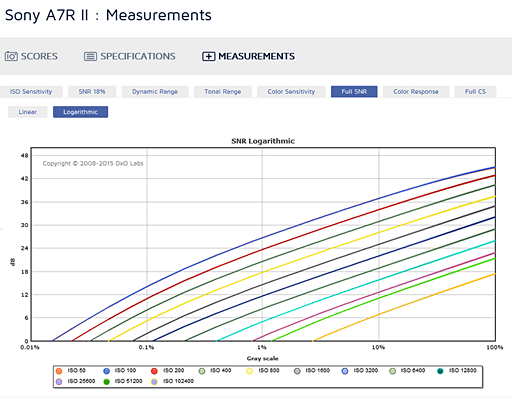Viewport: 512px width, 400px height.
Task: Switch to SNR 18% measurement
Action: [x=92, y=92]
